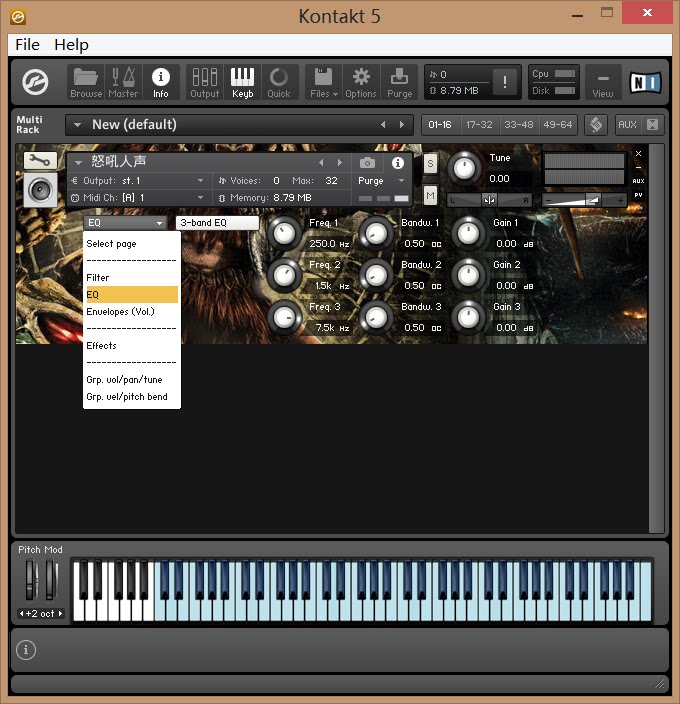Open the Help menu
The image size is (680, 704).
71,44
